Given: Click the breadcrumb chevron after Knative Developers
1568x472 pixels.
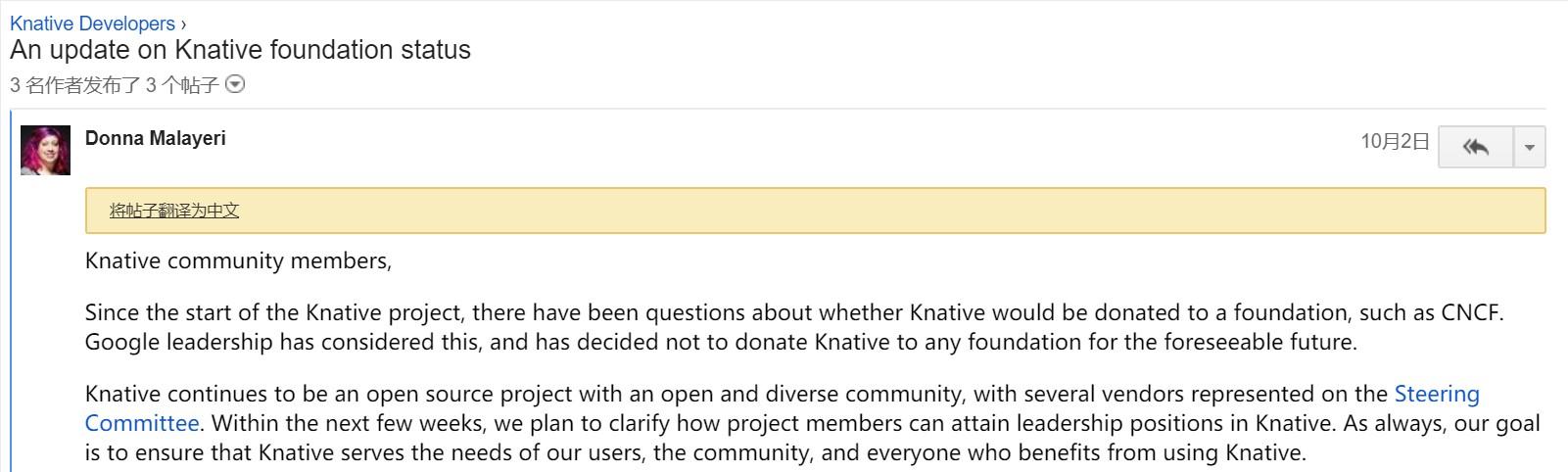Looking at the screenshot, I should coord(183,24).
